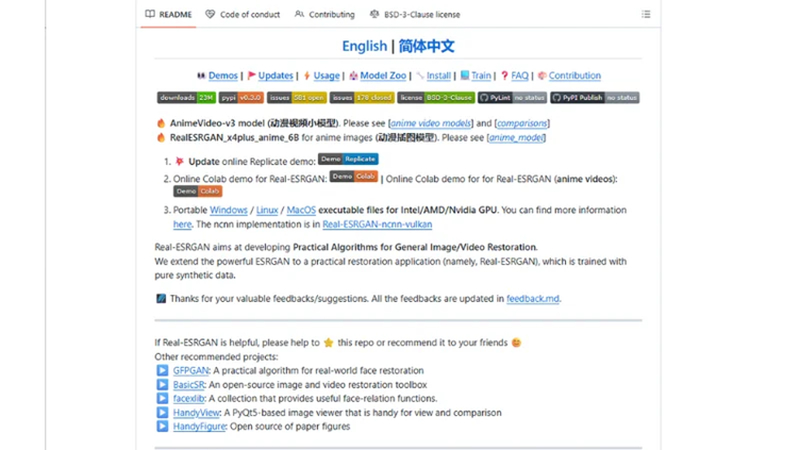The width and height of the screenshot is (800, 450).
Task: Open the HandyView project link
Action: [196, 413]
